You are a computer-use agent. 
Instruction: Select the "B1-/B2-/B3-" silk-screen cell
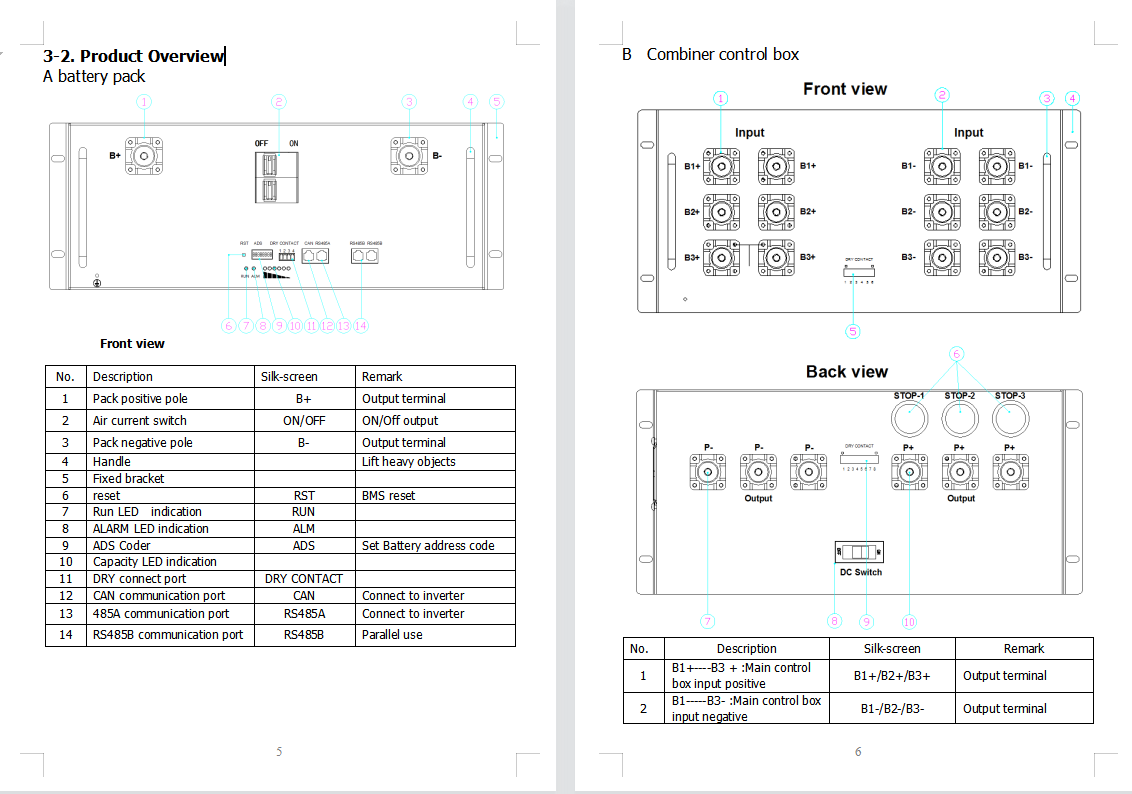tap(892, 709)
